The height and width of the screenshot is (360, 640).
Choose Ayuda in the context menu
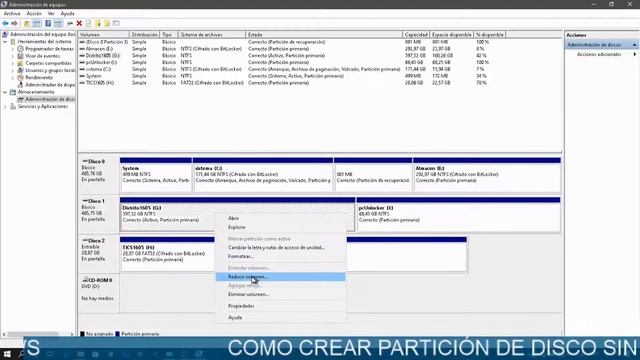(x=280, y=318)
